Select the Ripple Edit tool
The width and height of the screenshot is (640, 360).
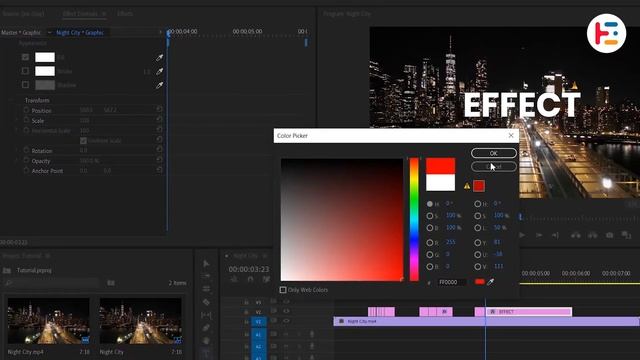[206, 289]
